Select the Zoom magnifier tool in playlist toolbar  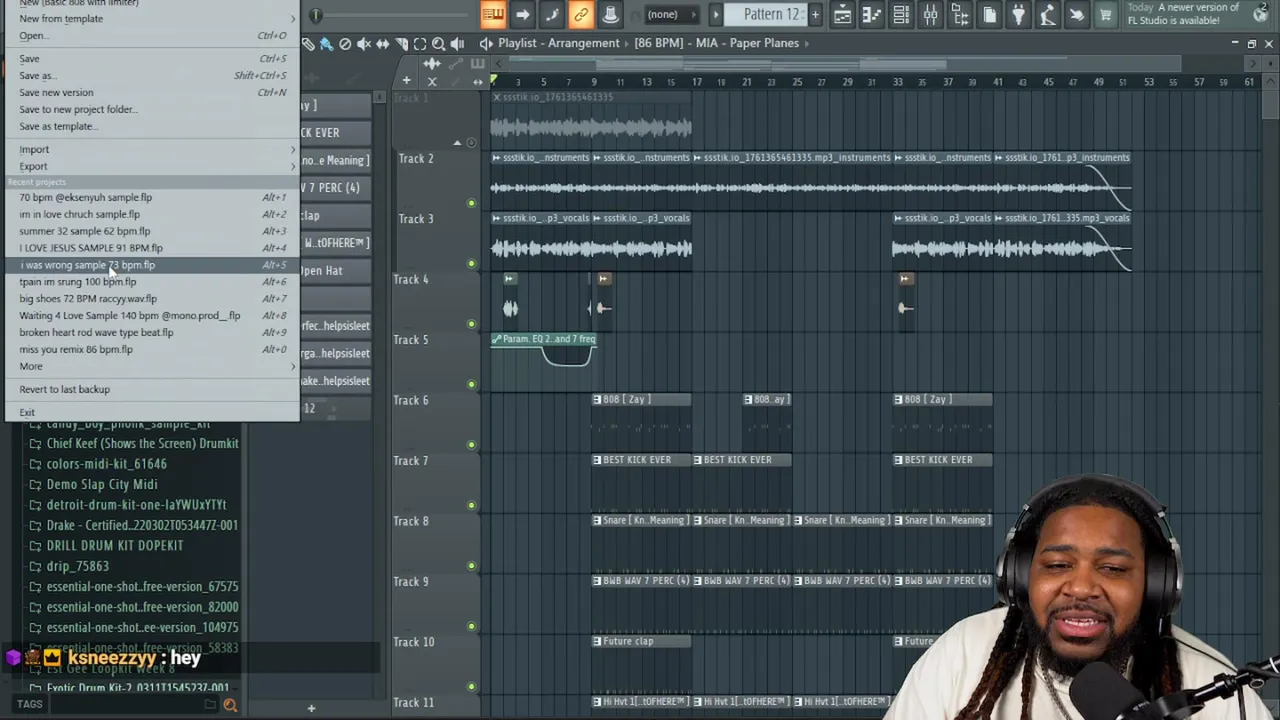pyautogui.click(x=438, y=44)
